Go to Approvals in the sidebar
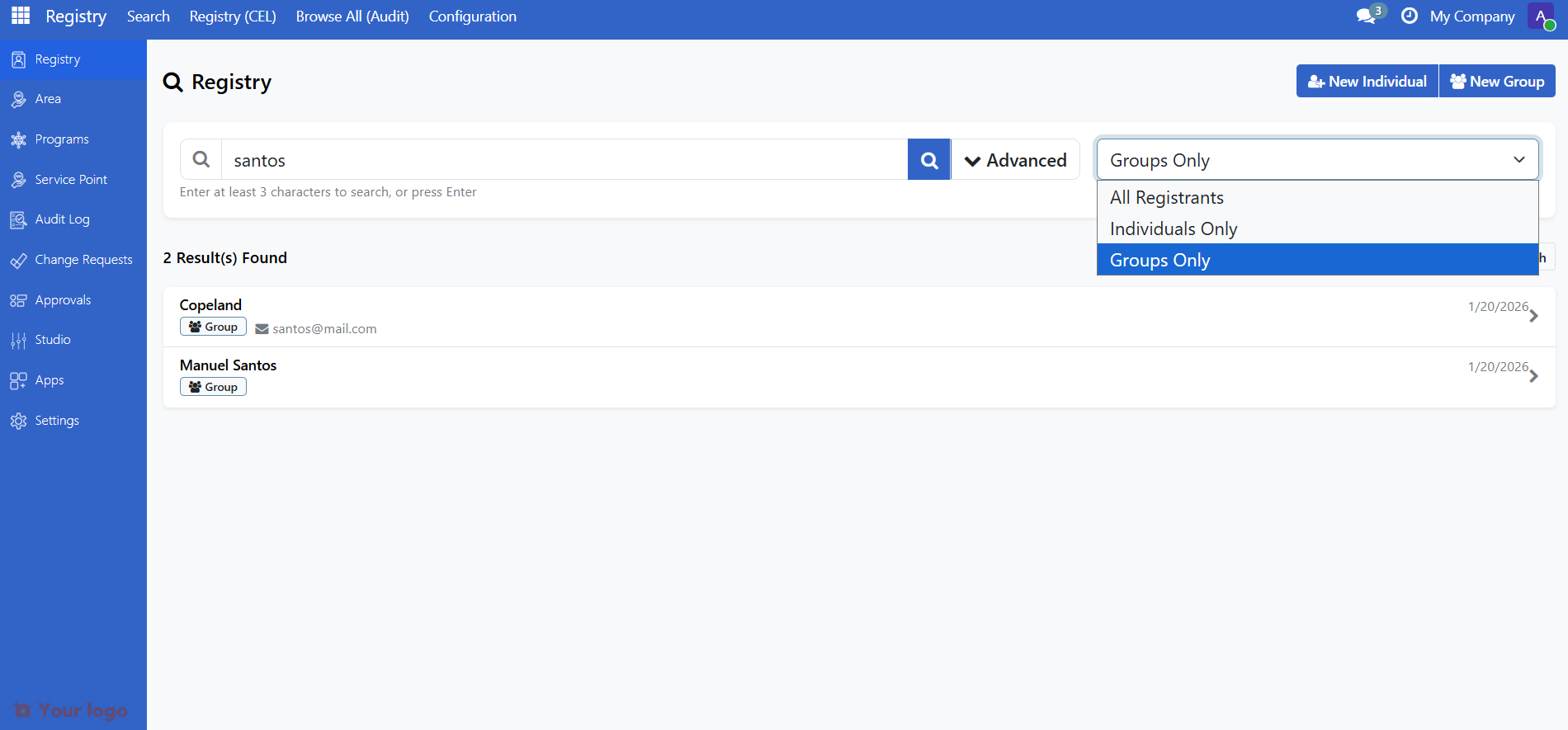1568x730 pixels. [73, 300]
